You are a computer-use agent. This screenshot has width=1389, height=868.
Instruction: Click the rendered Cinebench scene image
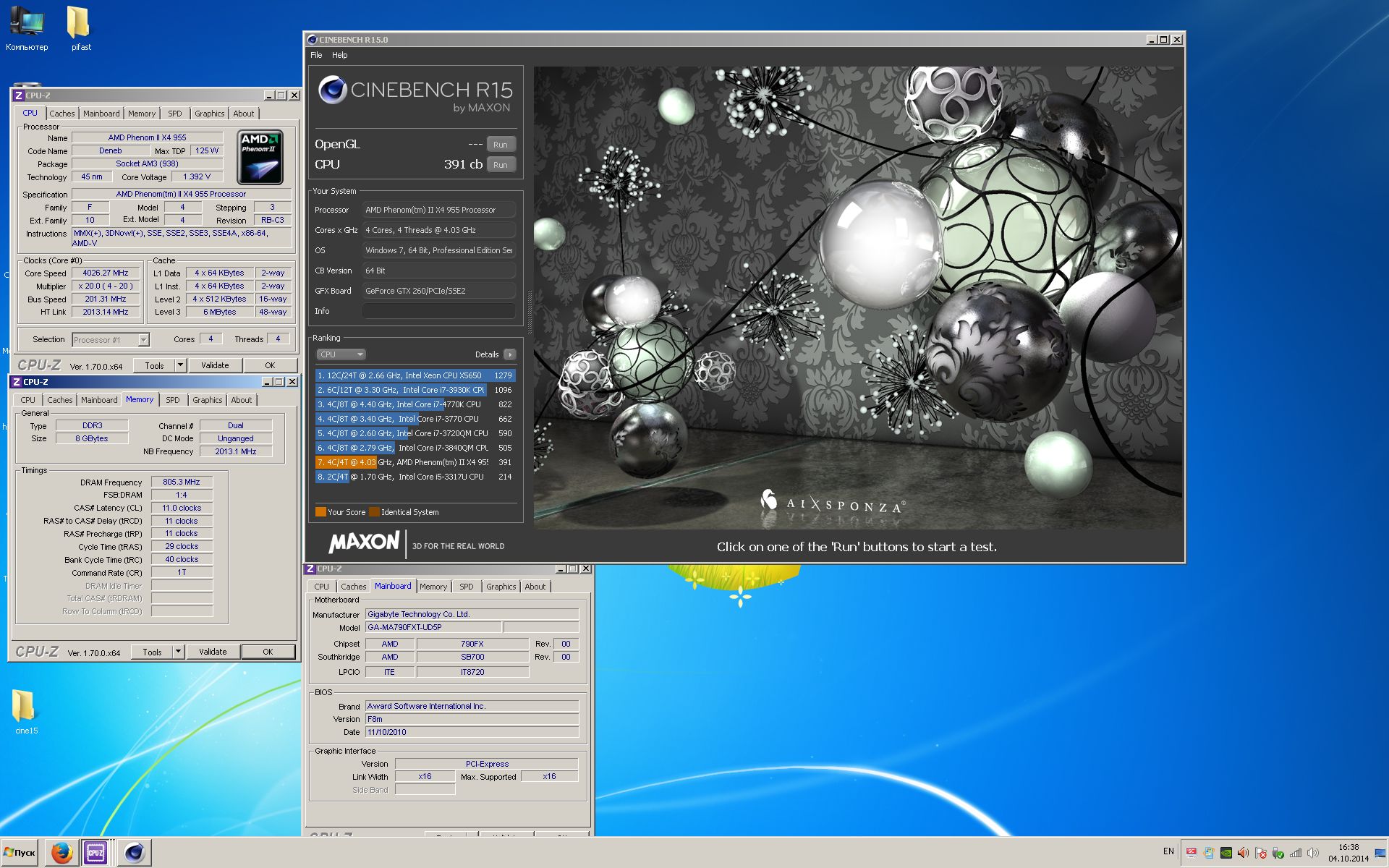(858, 297)
